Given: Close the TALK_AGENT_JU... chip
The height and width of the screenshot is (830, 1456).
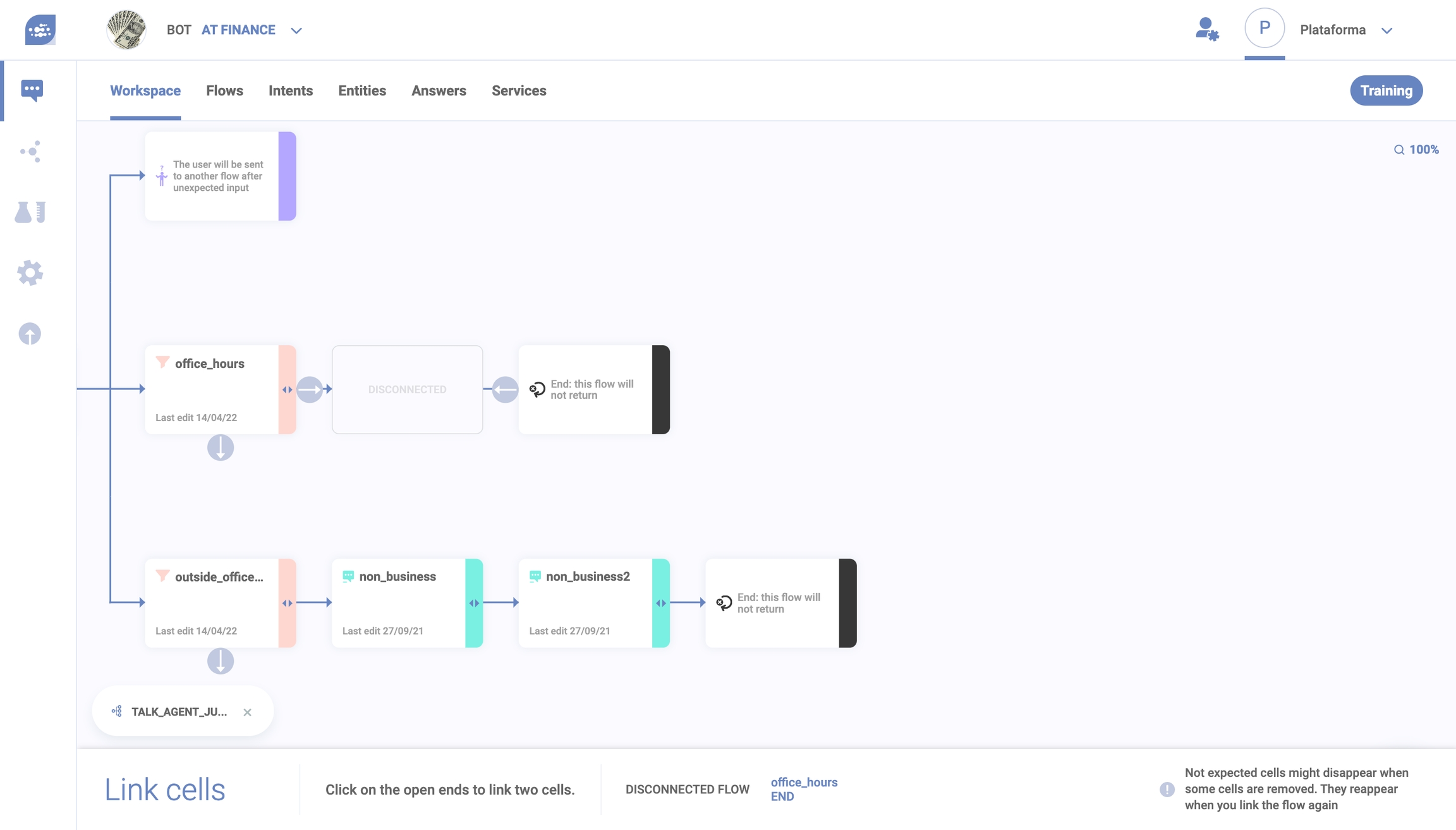Looking at the screenshot, I should (x=247, y=712).
